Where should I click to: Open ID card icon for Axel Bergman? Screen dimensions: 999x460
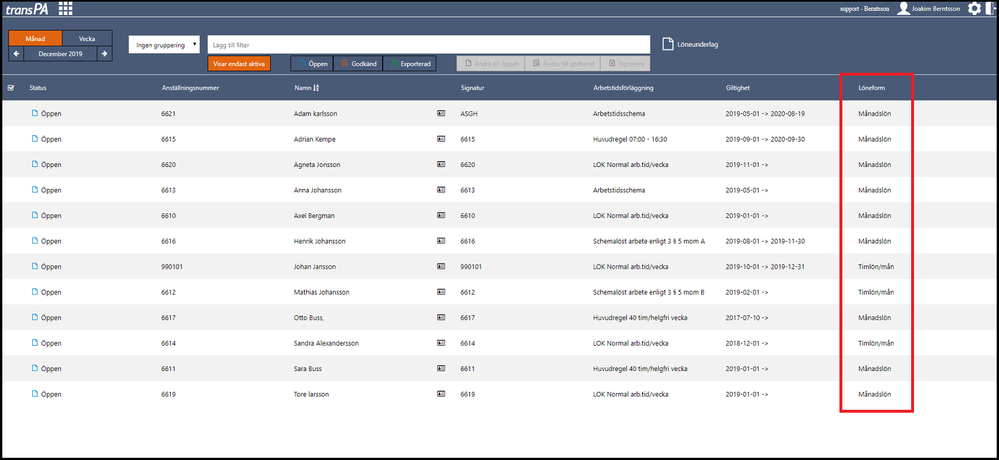pyautogui.click(x=441, y=215)
